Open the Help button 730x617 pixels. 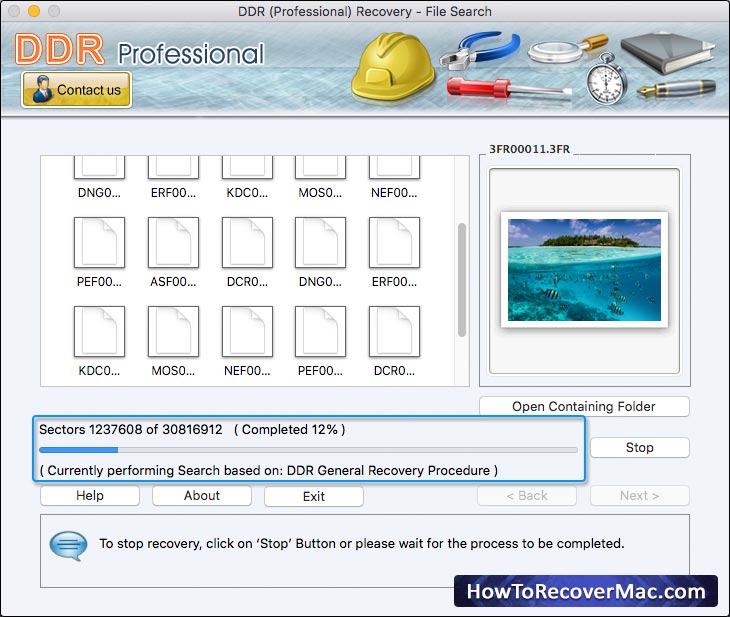pyautogui.click(x=90, y=495)
